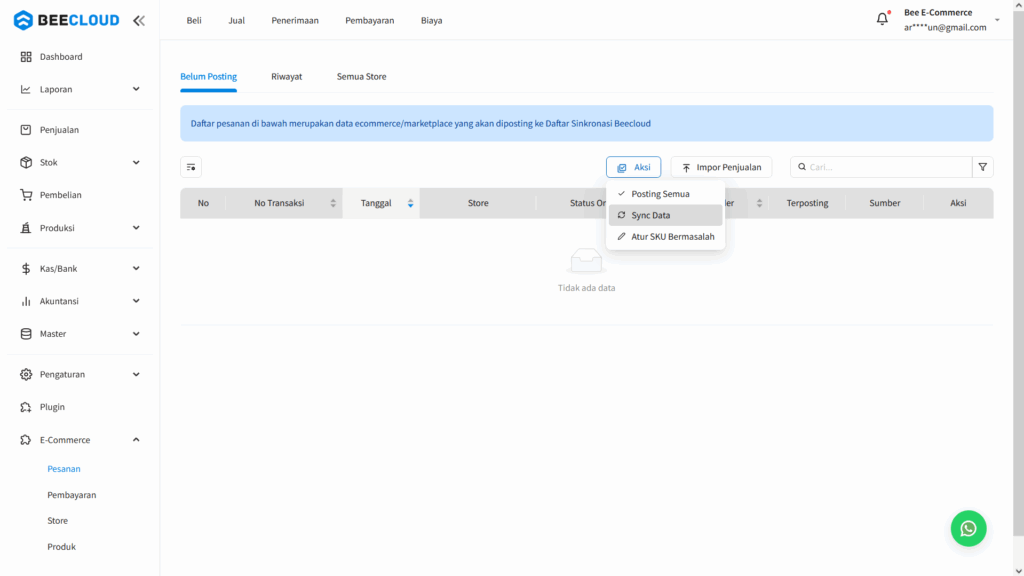Expand the Laporan menu
This screenshot has width=1024, height=576.
(137, 88)
